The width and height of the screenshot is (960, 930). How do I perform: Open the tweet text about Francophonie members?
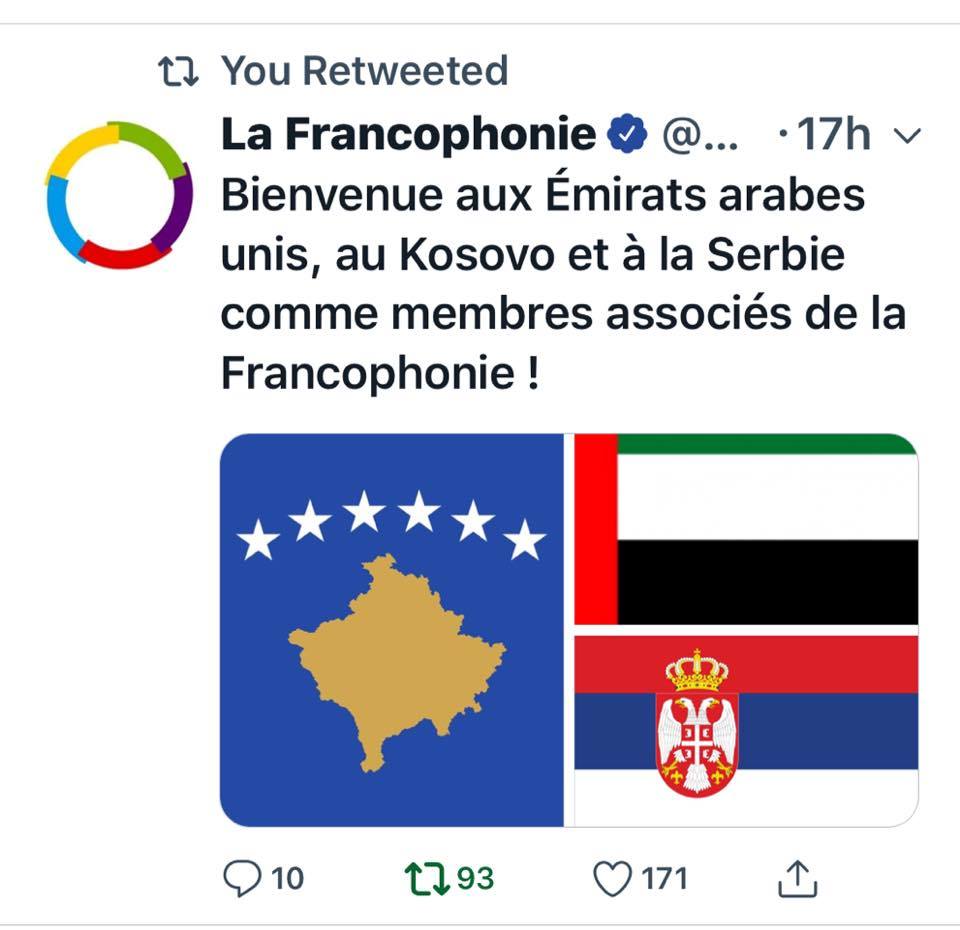pyautogui.click(x=560, y=285)
